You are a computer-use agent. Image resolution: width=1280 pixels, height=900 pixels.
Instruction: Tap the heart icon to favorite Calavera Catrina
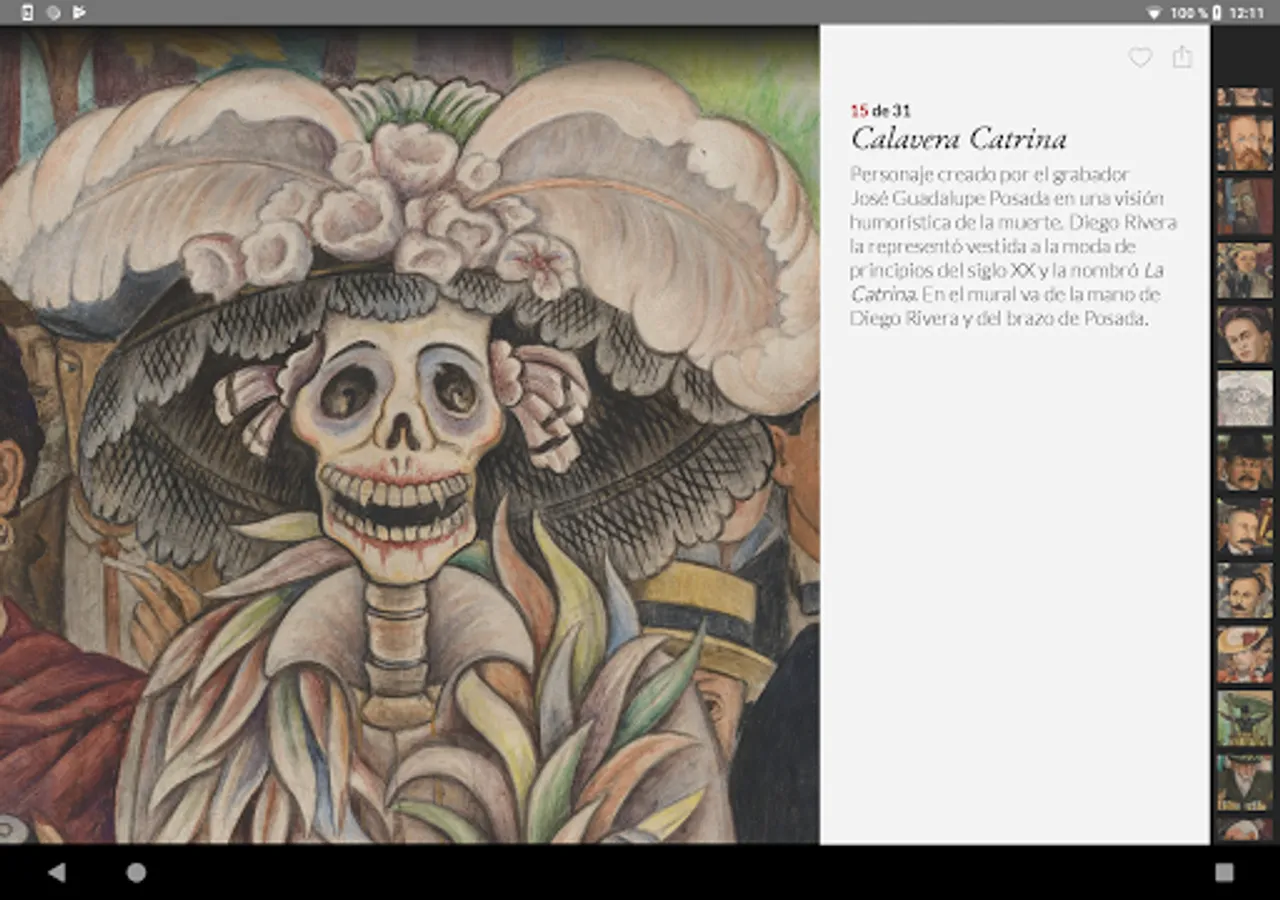[1140, 57]
